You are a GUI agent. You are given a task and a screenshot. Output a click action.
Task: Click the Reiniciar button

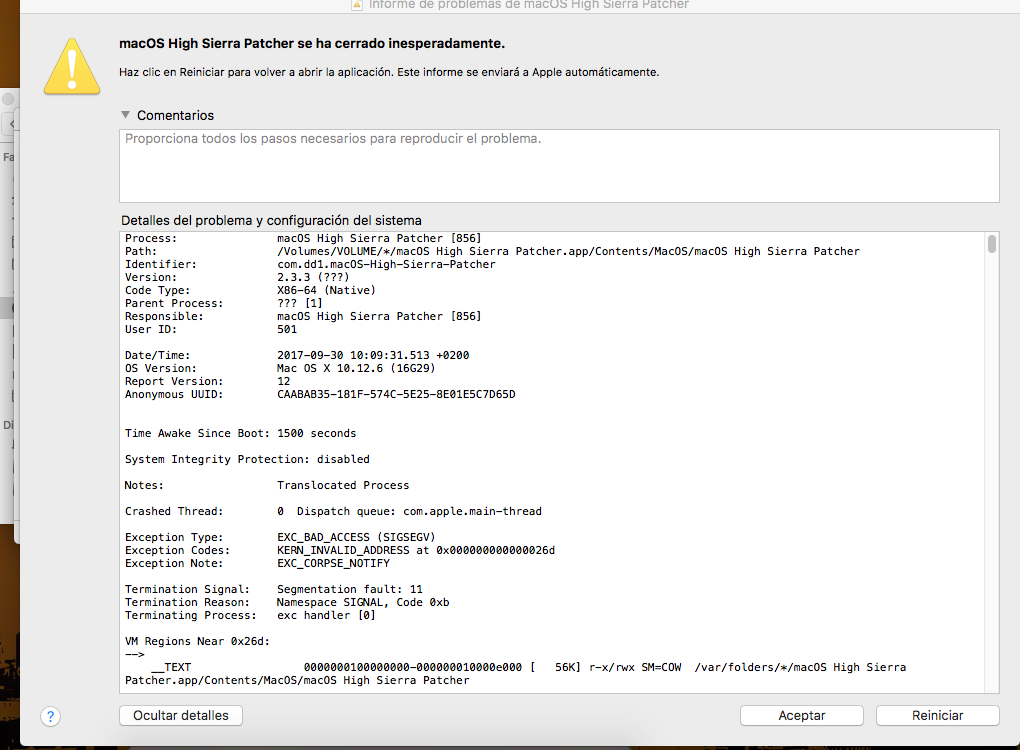(x=937, y=716)
